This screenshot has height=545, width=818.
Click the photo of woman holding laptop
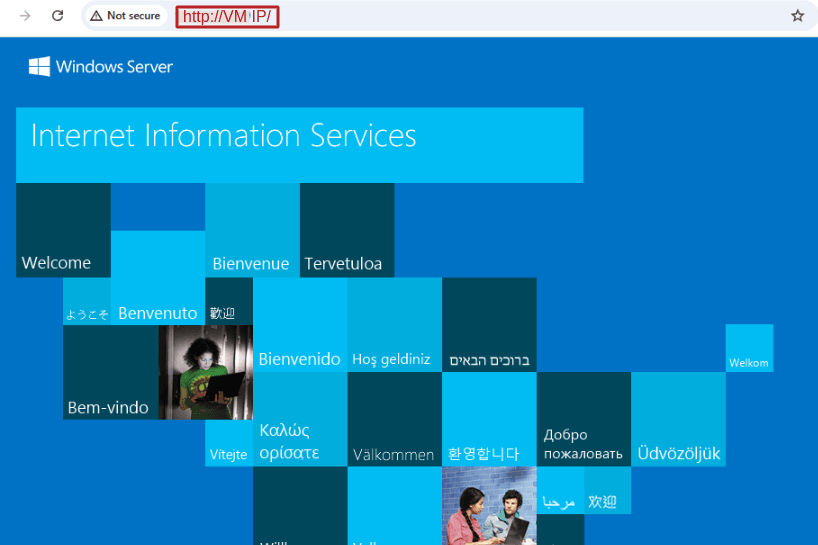pos(206,372)
